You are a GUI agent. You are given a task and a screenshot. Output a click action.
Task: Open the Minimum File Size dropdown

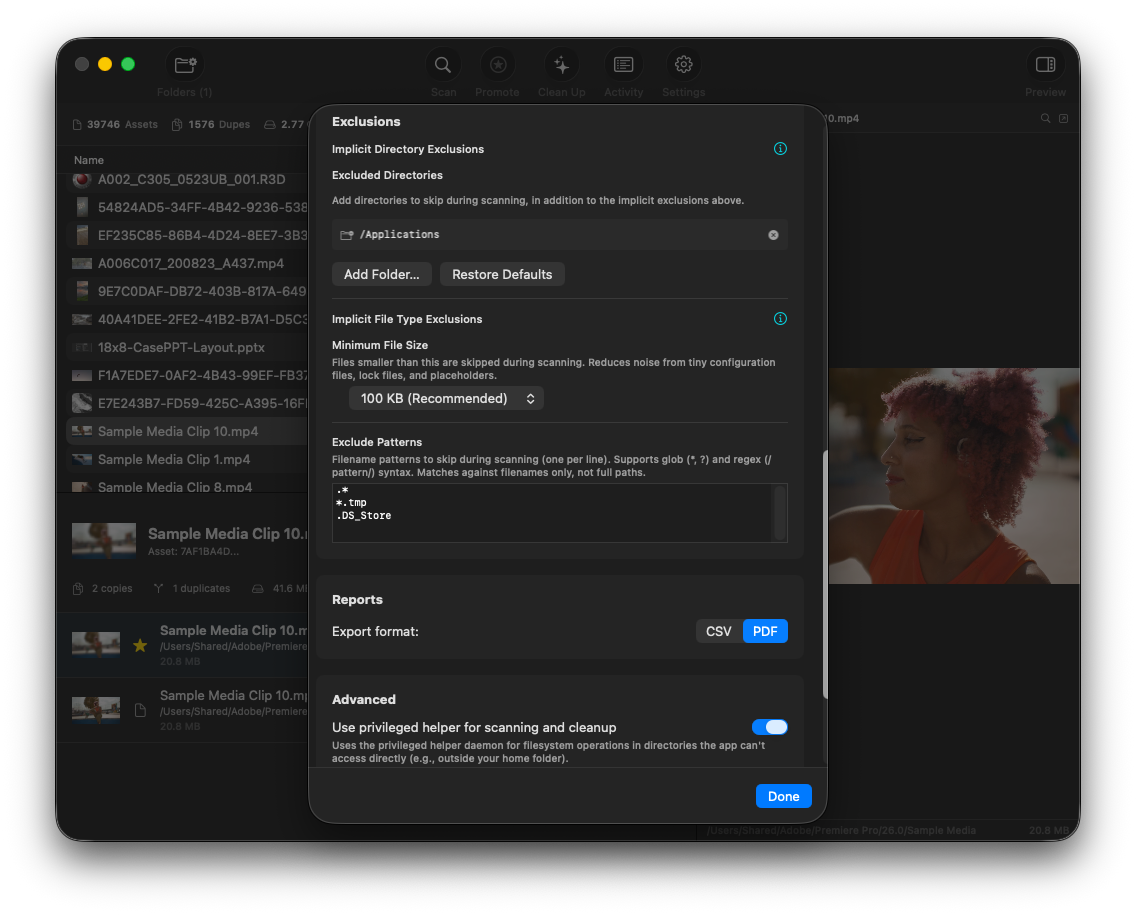tap(446, 398)
